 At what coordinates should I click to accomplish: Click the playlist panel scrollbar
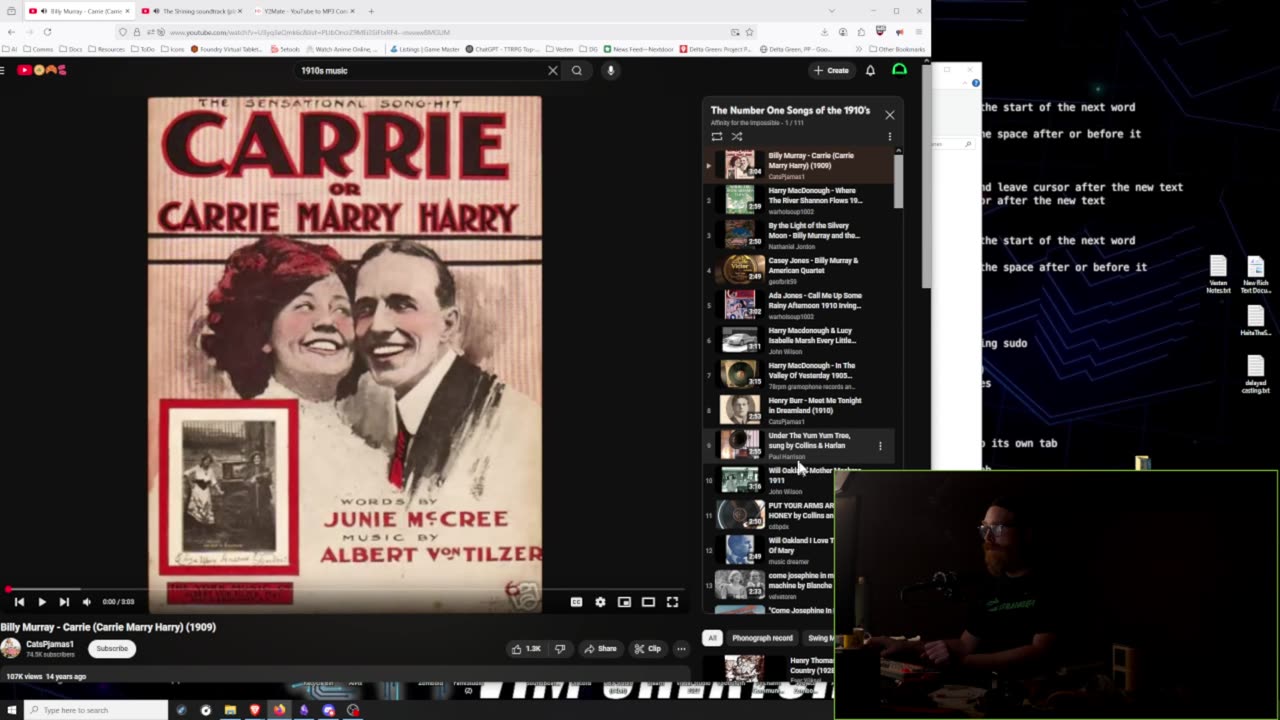pos(898,180)
